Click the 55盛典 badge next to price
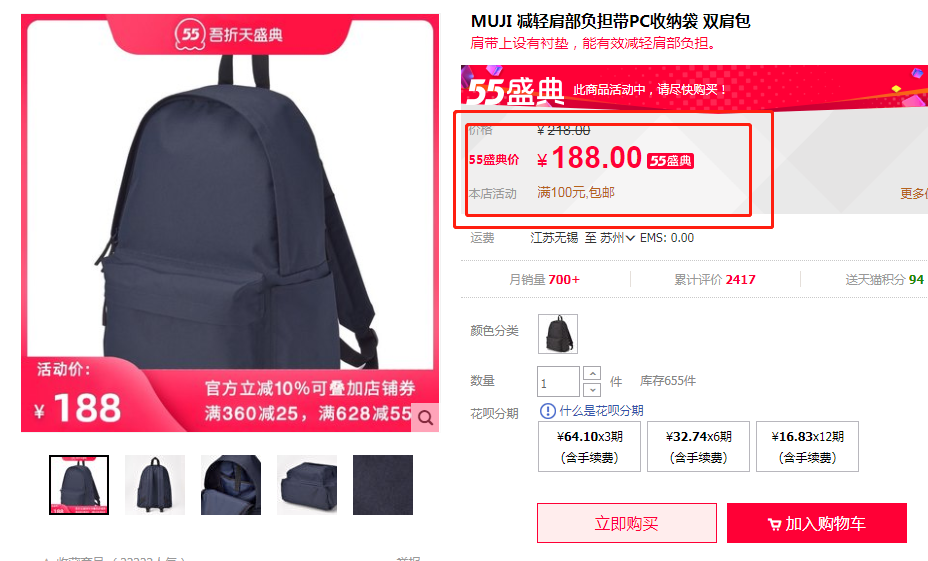 tap(670, 161)
